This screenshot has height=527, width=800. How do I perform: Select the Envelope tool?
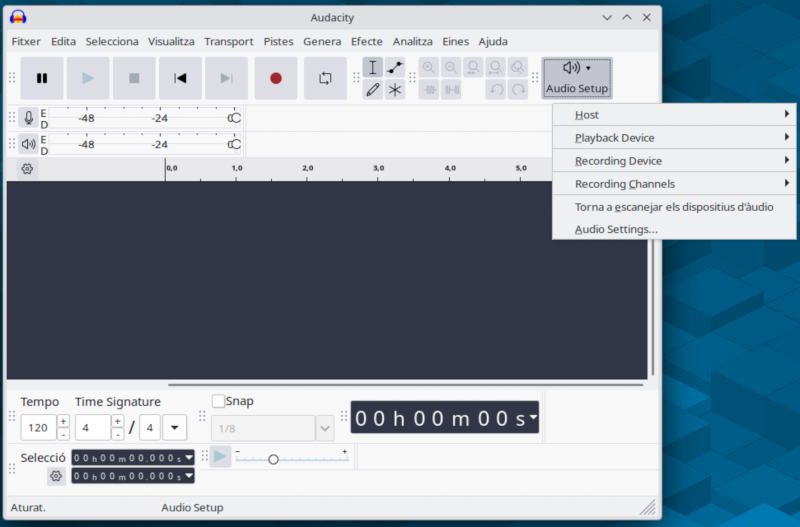tap(395, 68)
